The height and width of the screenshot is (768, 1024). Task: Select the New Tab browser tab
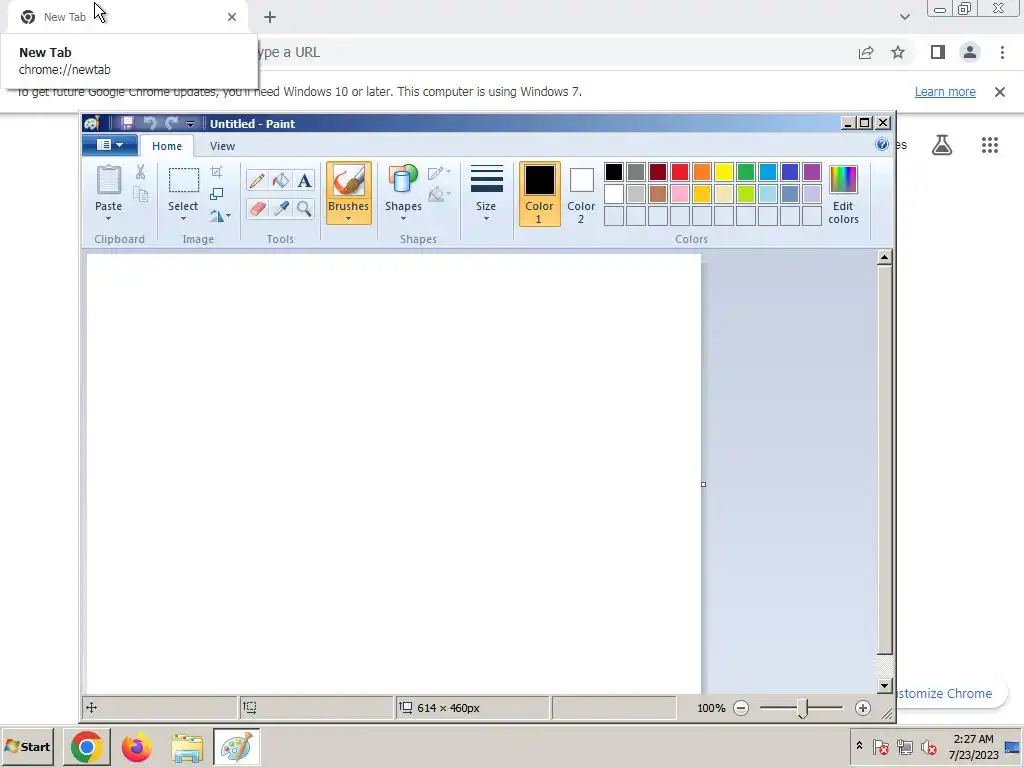[128, 17]
